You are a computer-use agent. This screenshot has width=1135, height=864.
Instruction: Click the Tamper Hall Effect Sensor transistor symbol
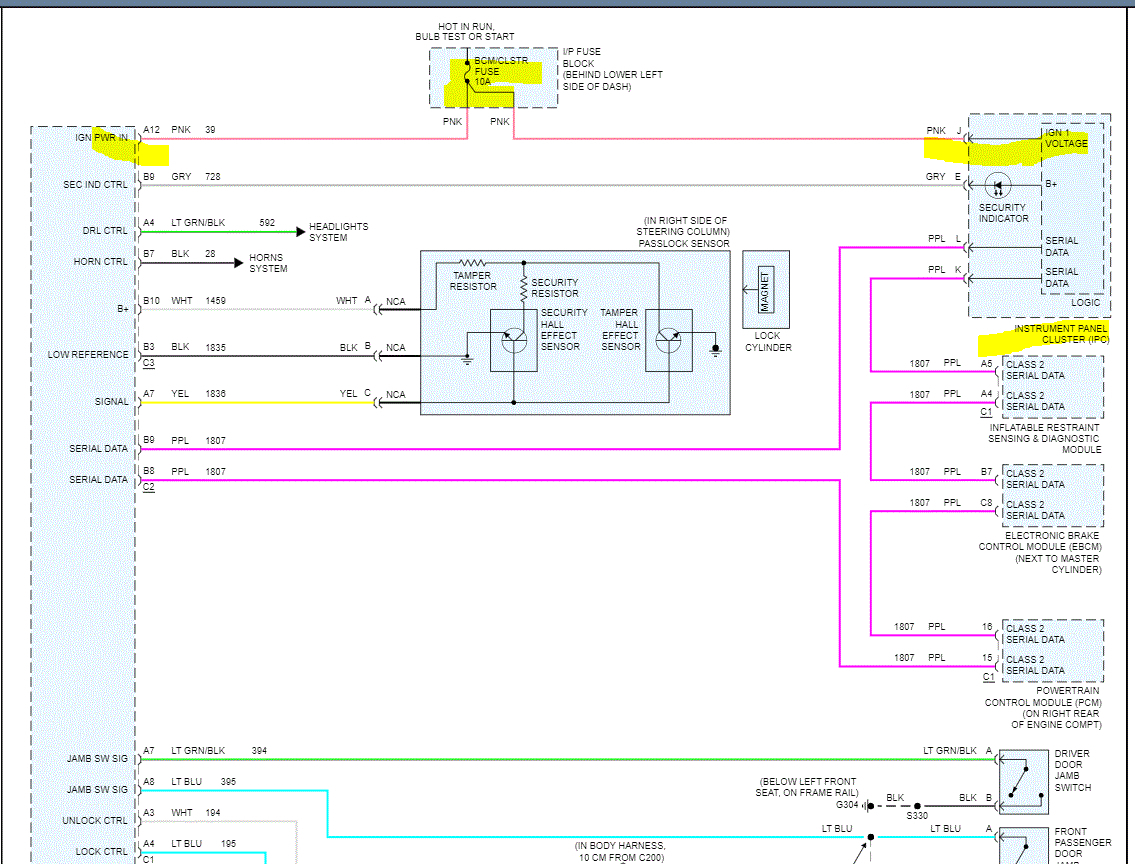point(667,340)
